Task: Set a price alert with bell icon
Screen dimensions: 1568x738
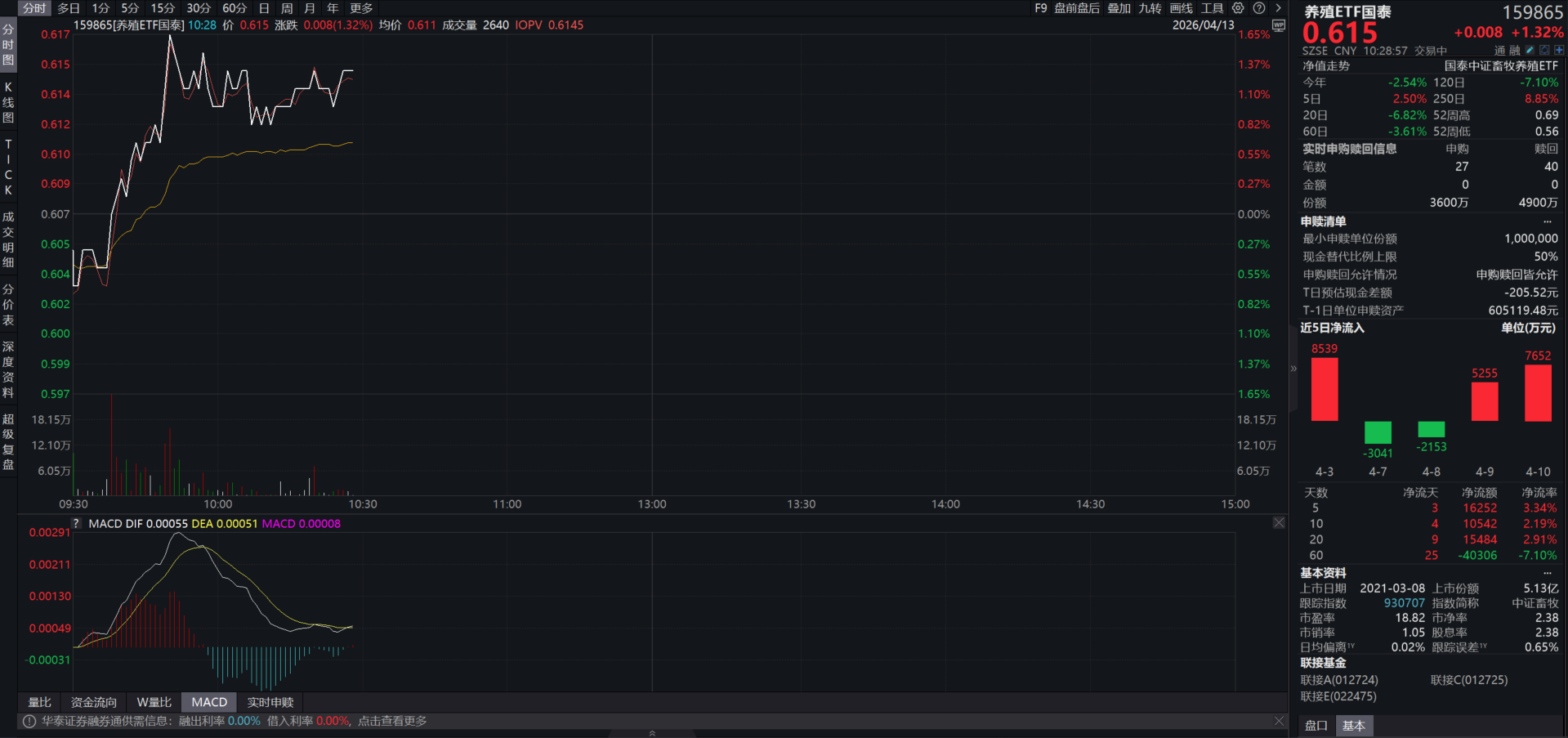Action: [1544, 51]
